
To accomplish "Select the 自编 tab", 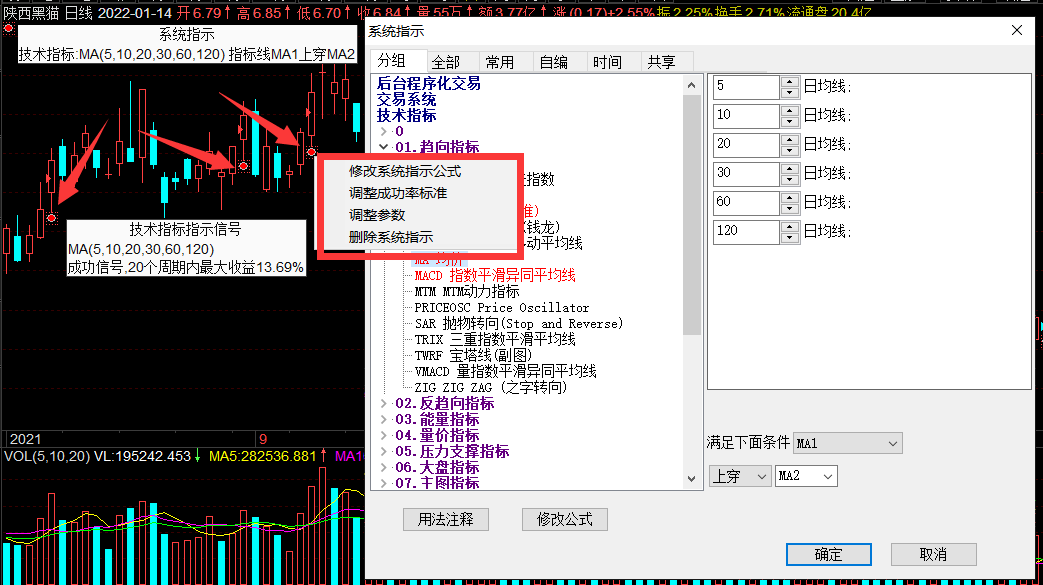I will [x=553, y=62].
